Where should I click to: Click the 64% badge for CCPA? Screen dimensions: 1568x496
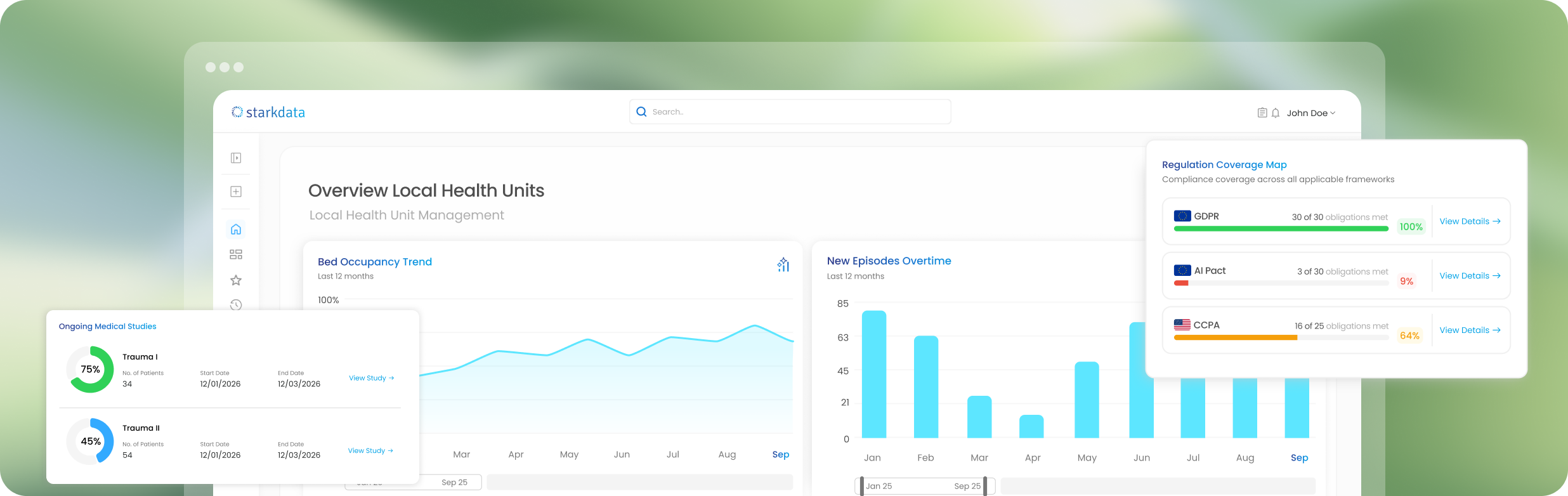[x=1410, y=336]
